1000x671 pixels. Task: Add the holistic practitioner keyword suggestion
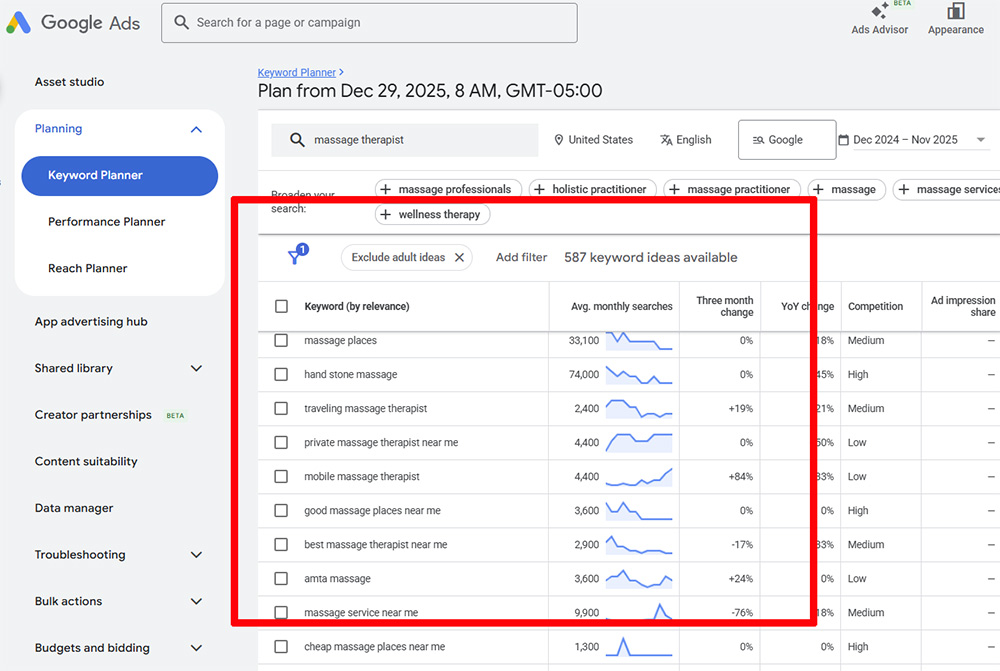(593, 189)
